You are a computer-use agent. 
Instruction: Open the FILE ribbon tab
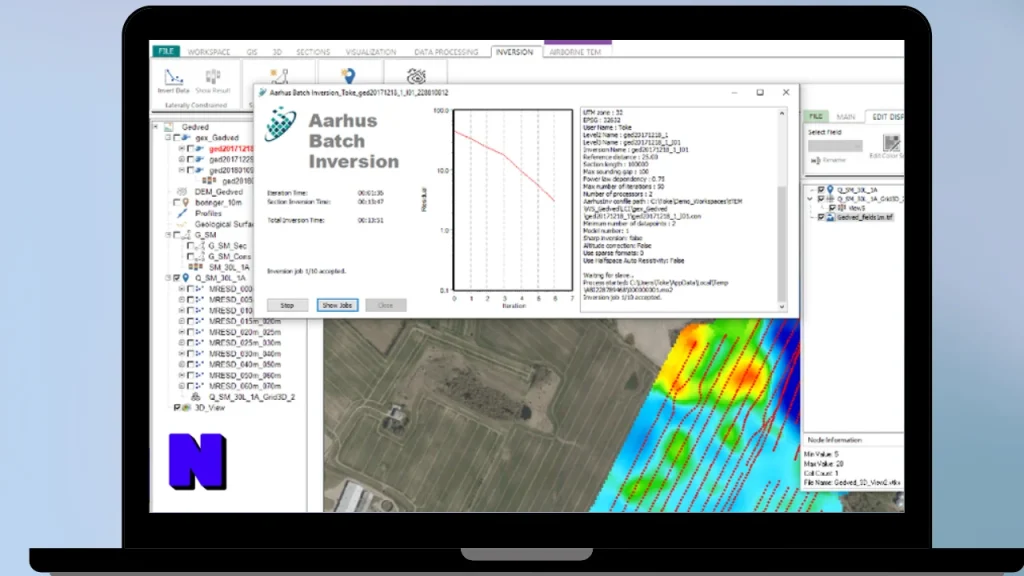point(166,51)
